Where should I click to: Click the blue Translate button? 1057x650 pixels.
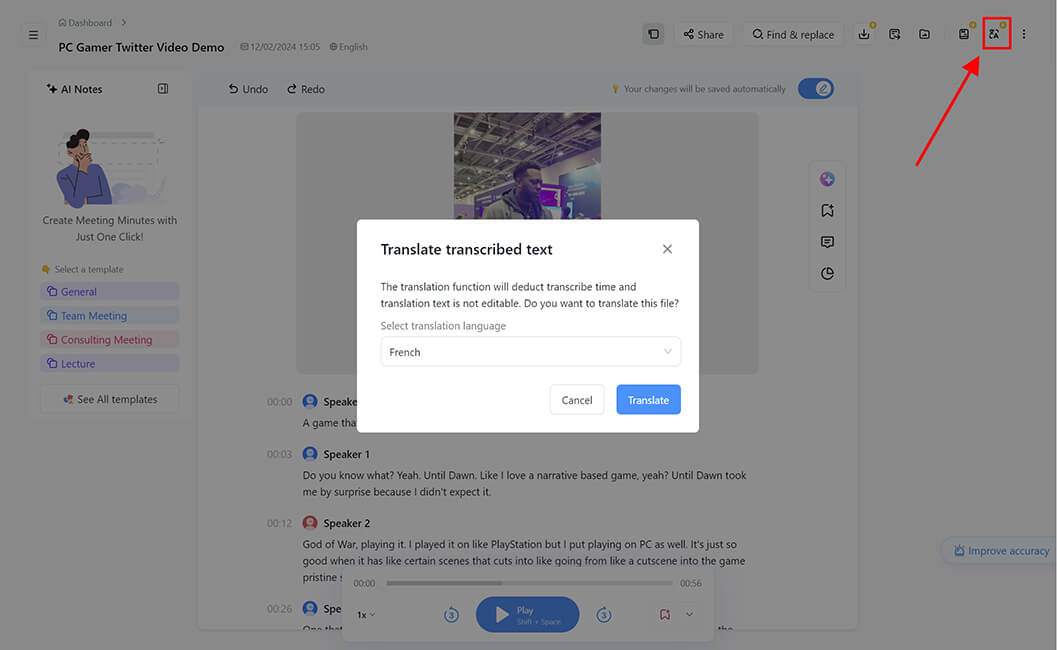(x=648, y=400)
